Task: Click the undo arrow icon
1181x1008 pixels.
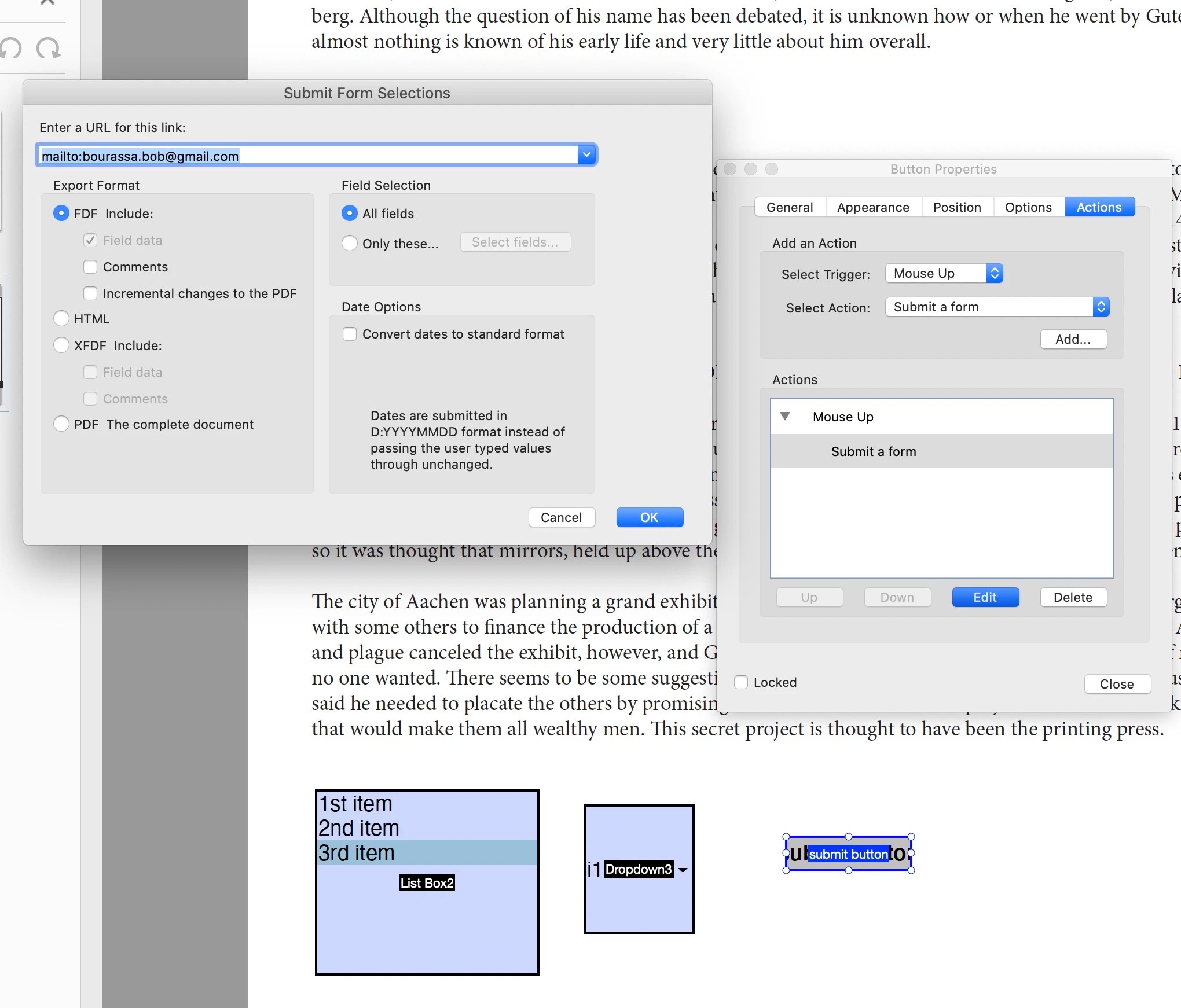Action: pyautogui.click(x=11, y=49)
